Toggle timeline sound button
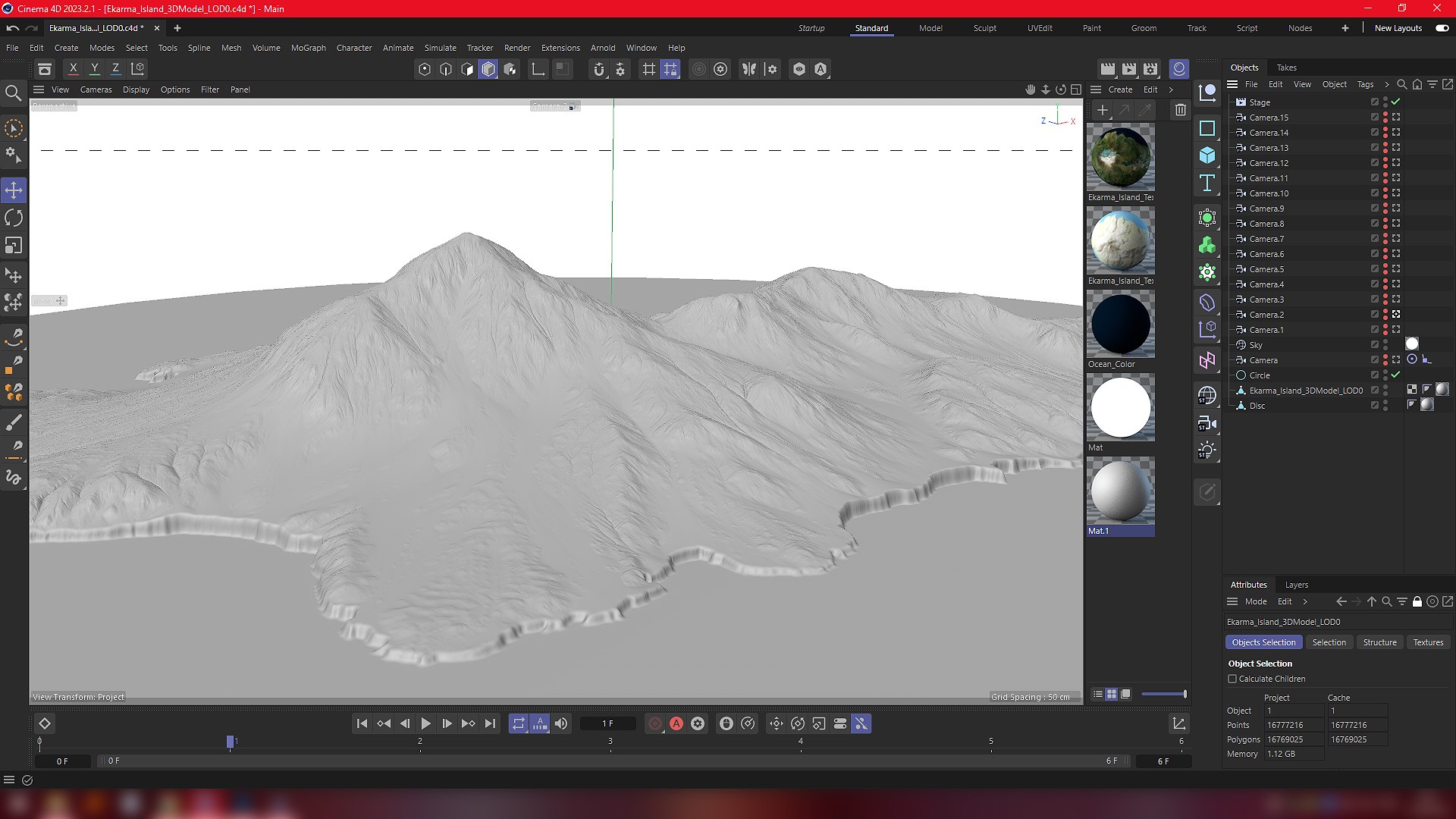 click(561, 723)
